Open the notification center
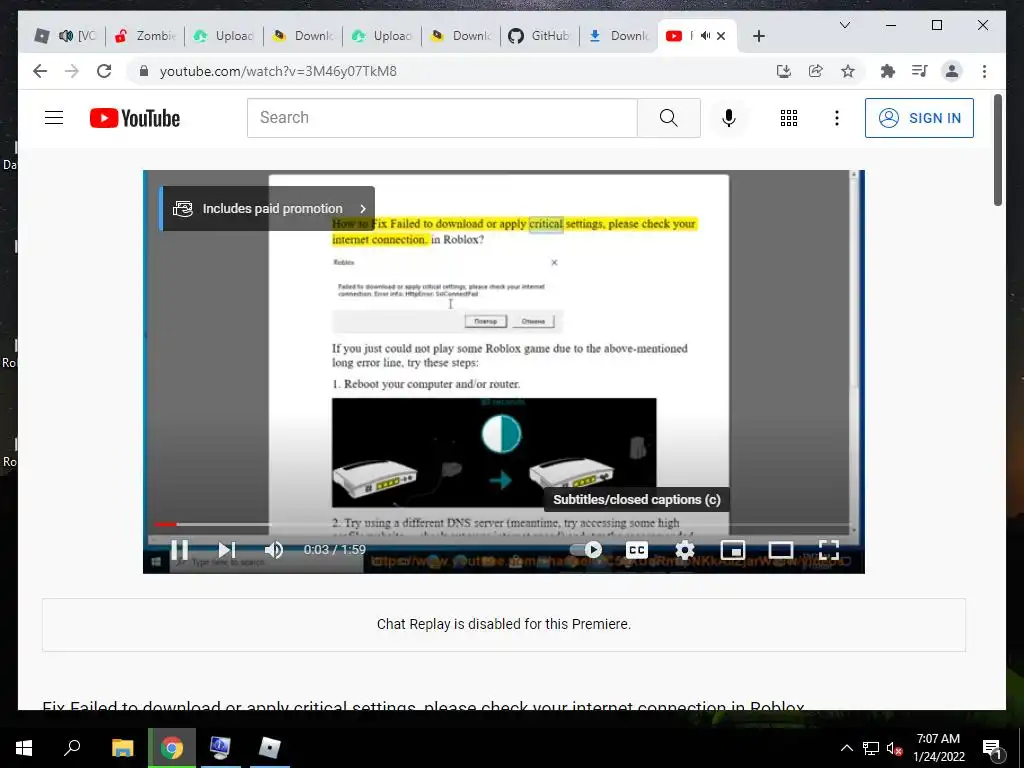Screen dimensions: 1024x768 (992, 748)
